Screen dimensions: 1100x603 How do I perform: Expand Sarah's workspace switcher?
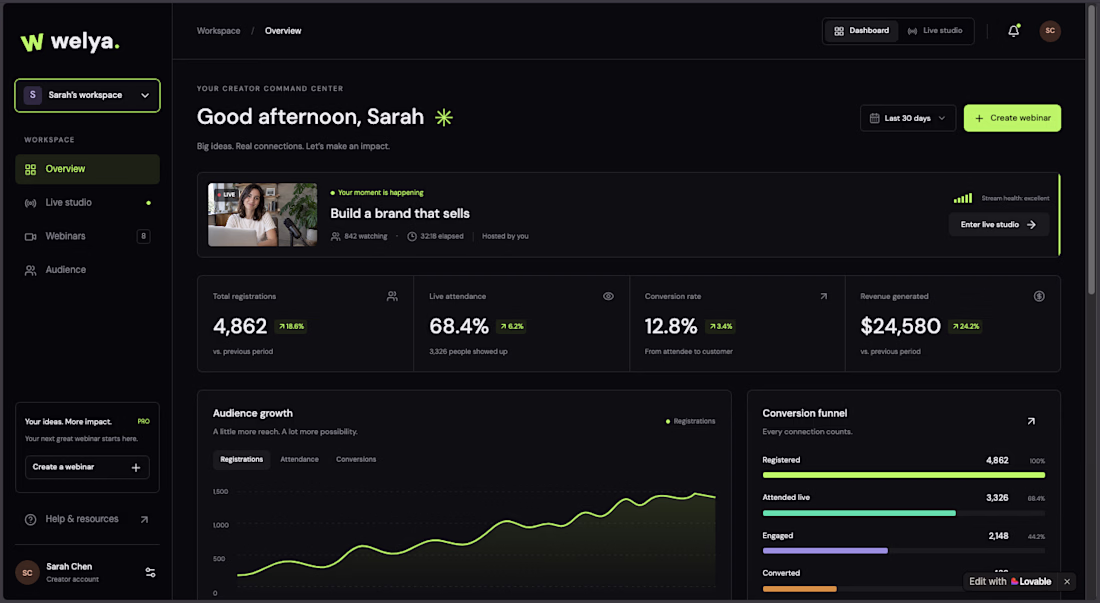pos(87,95)
